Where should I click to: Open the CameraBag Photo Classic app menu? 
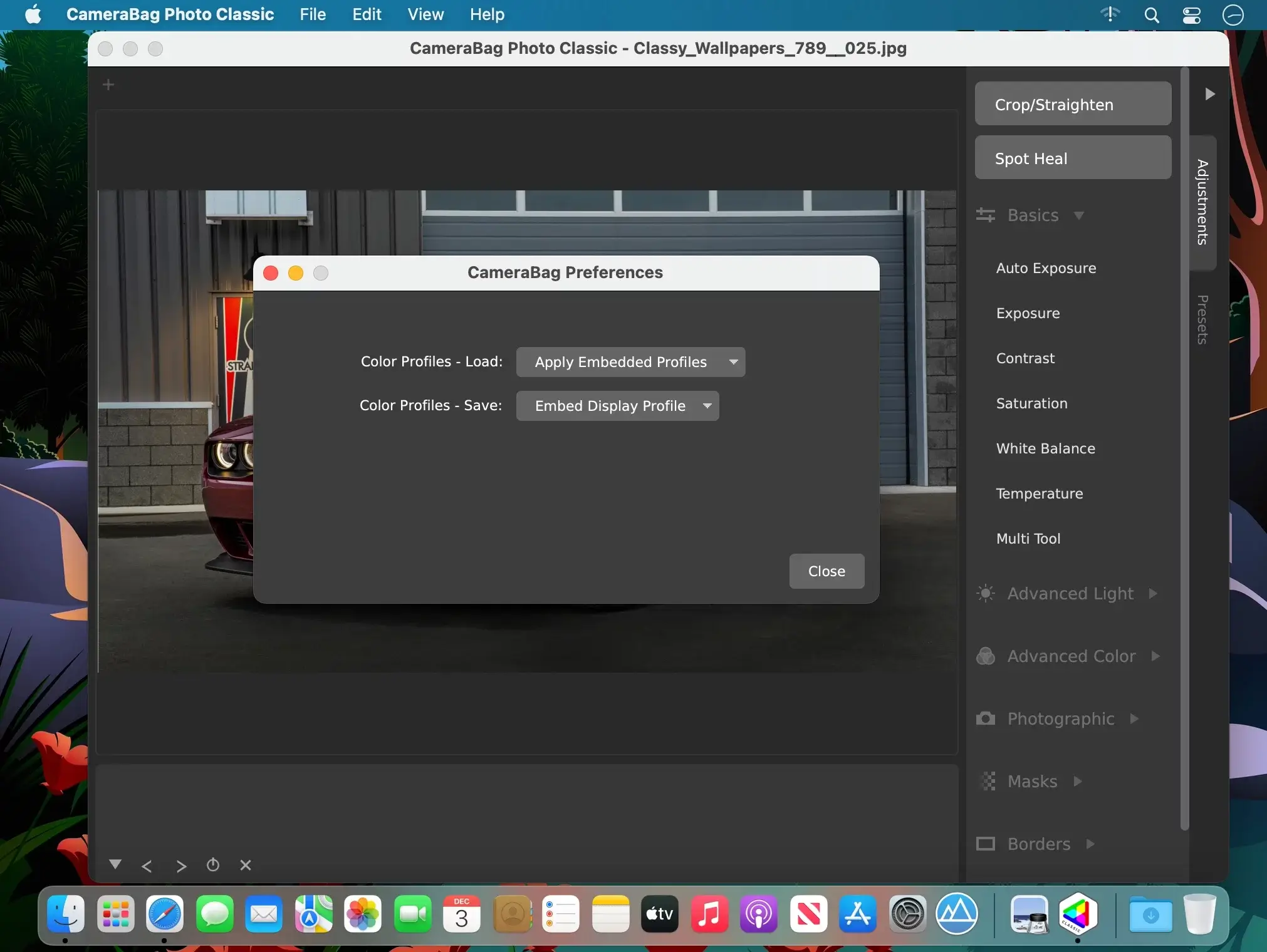click(170, 14)
